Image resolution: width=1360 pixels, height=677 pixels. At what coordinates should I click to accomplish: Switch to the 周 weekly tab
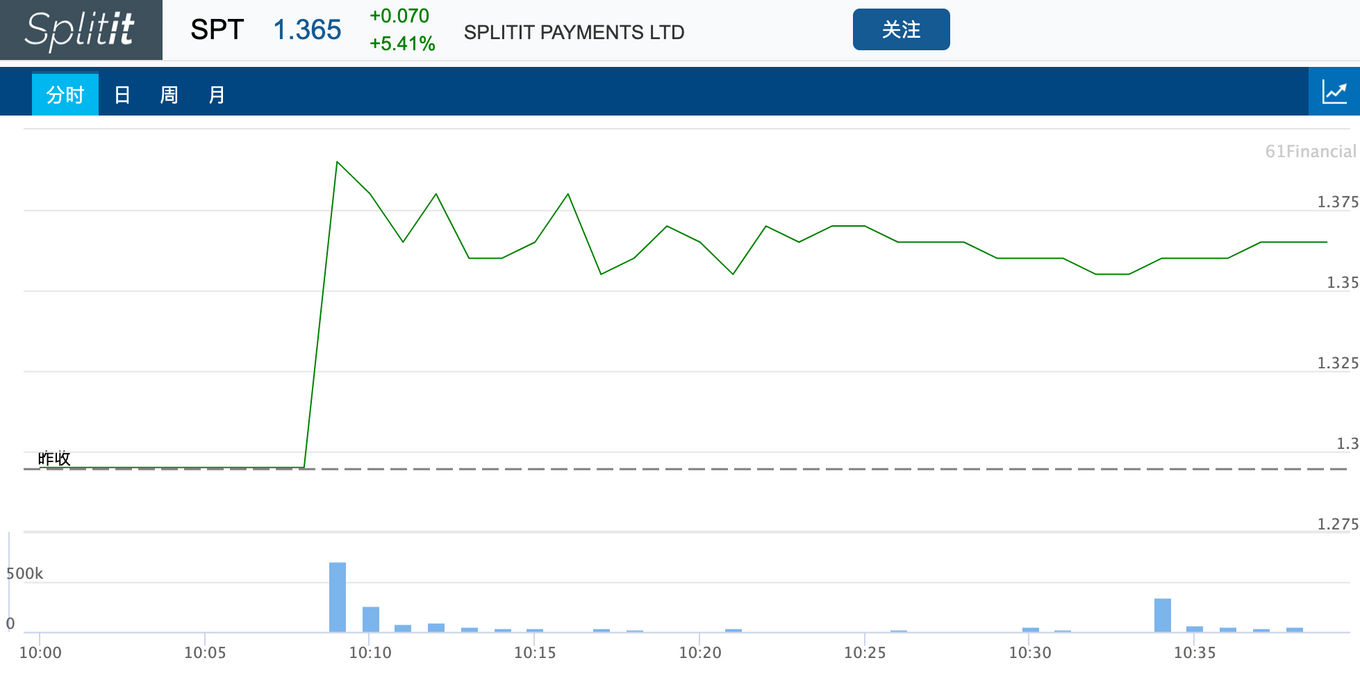(169, 95)
